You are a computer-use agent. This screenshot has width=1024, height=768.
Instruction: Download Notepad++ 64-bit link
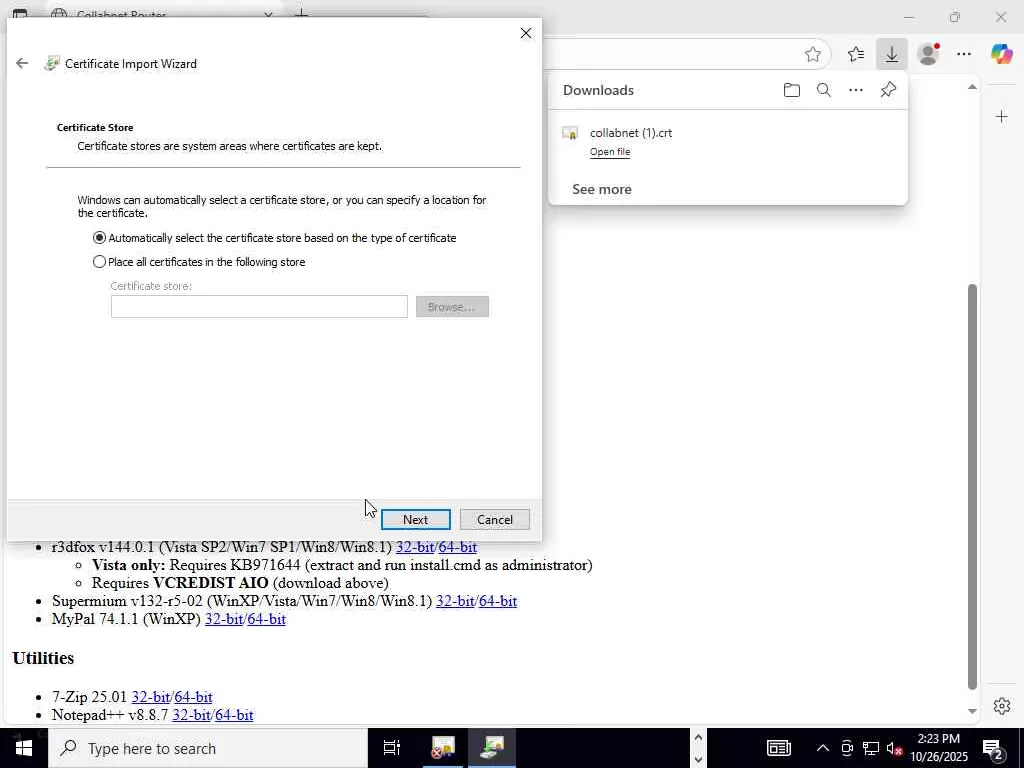point(234,715)
